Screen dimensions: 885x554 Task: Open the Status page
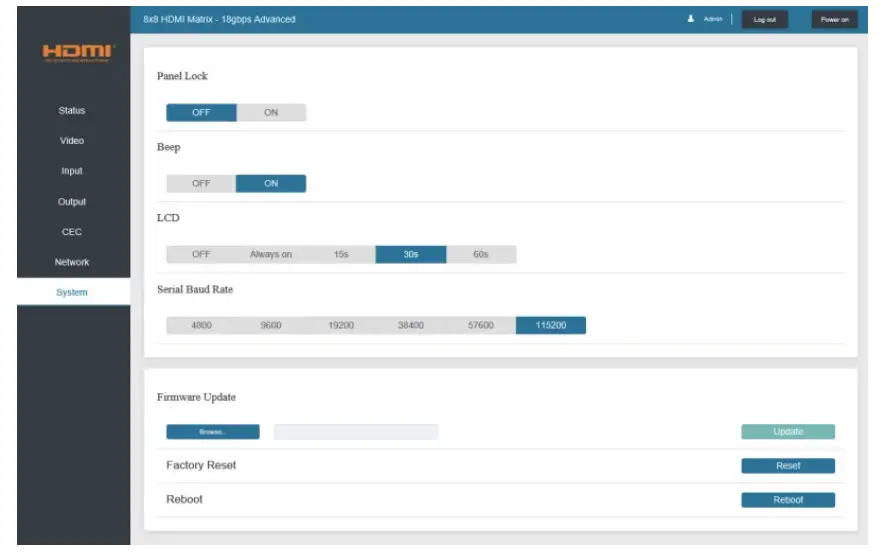tap(72, 111)
